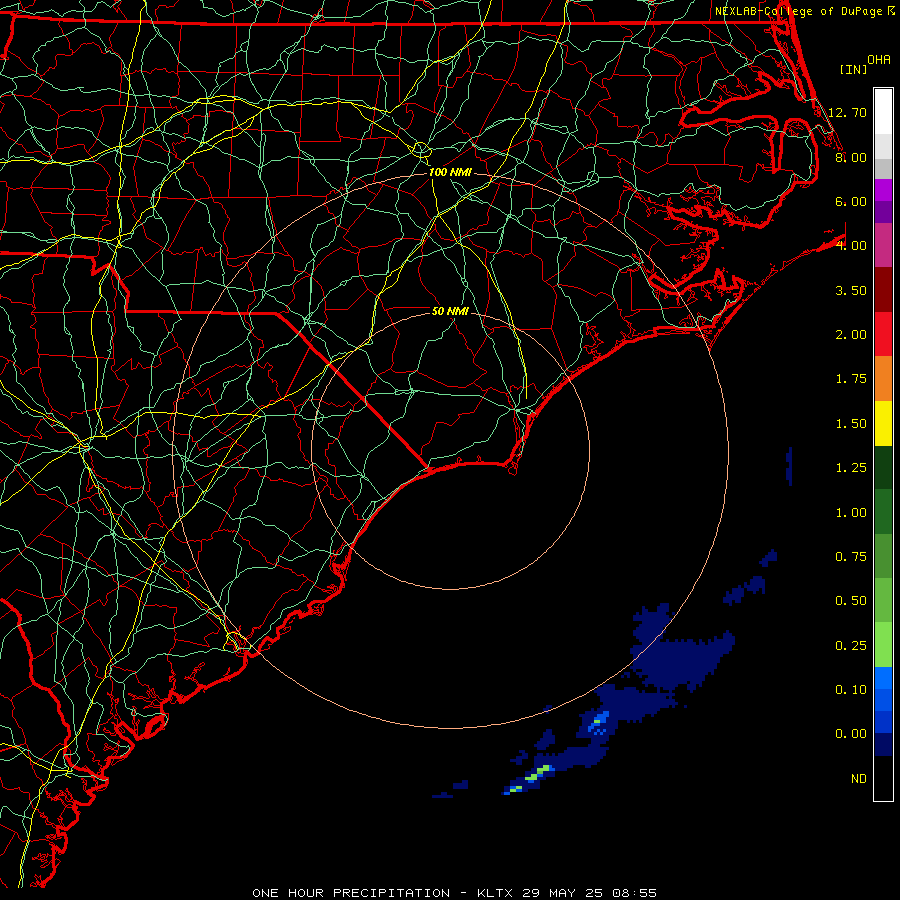The width and height of the screenshot is (900, 900).
Task: Click the 2.00 legend value
Action: (851, 335)
